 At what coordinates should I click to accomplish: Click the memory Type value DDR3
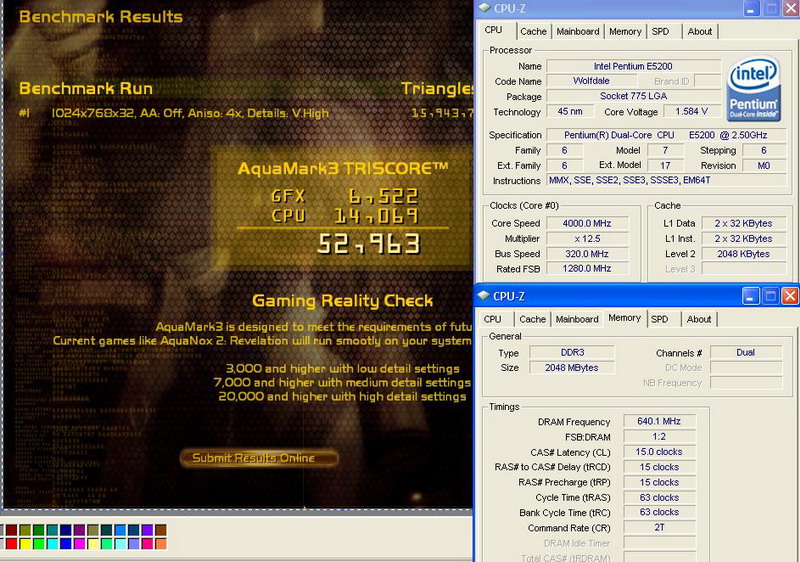coord(572,352)
